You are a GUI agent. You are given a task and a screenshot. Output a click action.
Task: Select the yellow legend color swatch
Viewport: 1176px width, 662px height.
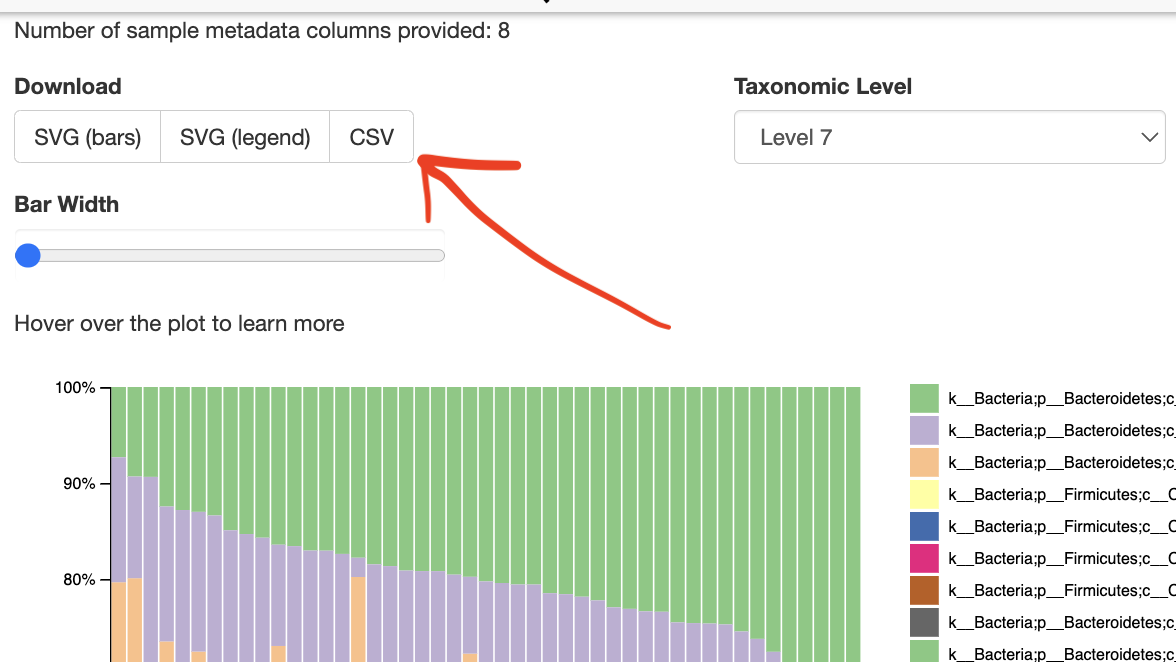coord(924,494)
